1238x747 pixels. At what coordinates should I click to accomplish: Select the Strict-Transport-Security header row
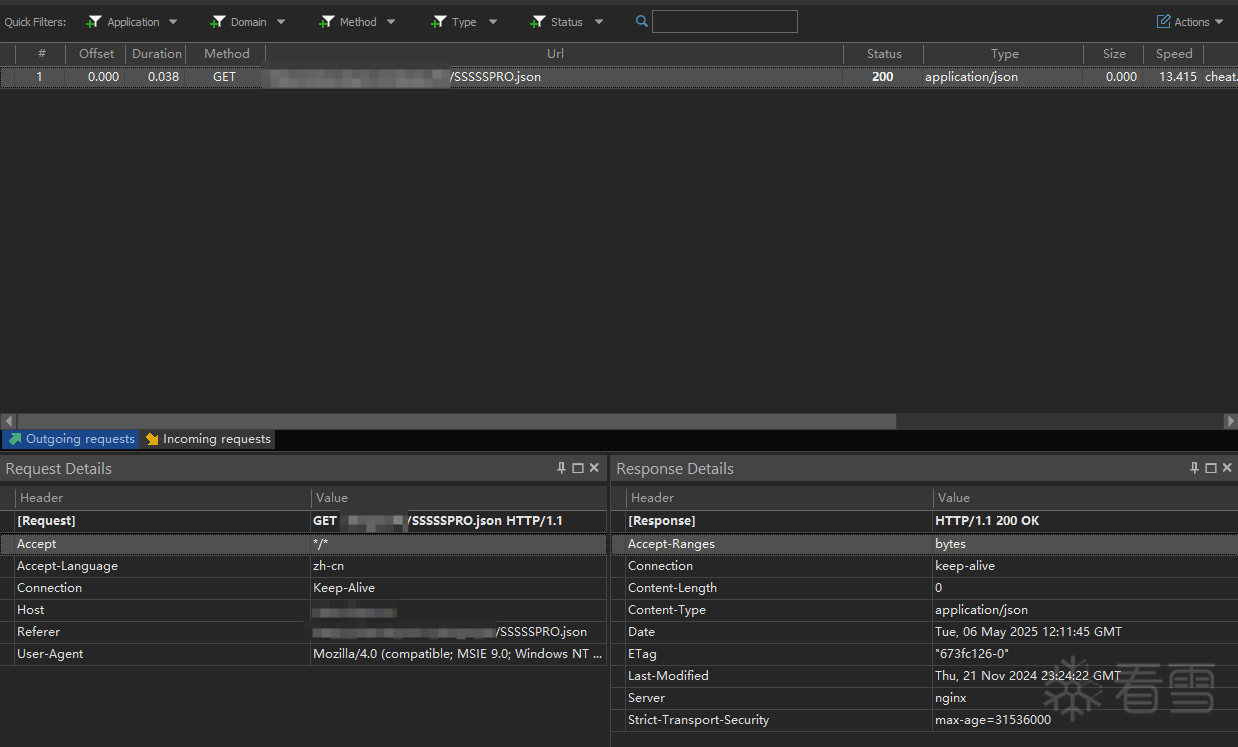925,720
